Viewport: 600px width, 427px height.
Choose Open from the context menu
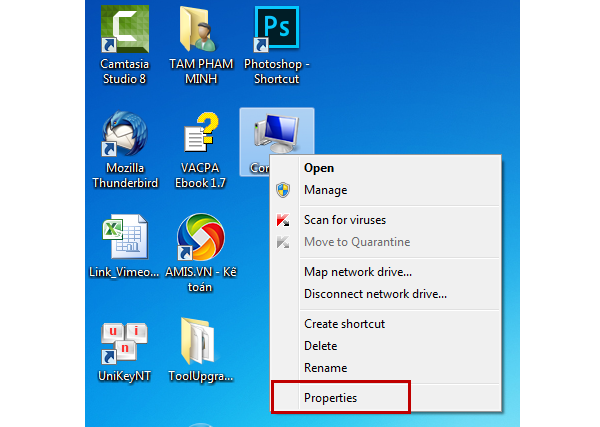pyautogui.click(x=319, y=168)
